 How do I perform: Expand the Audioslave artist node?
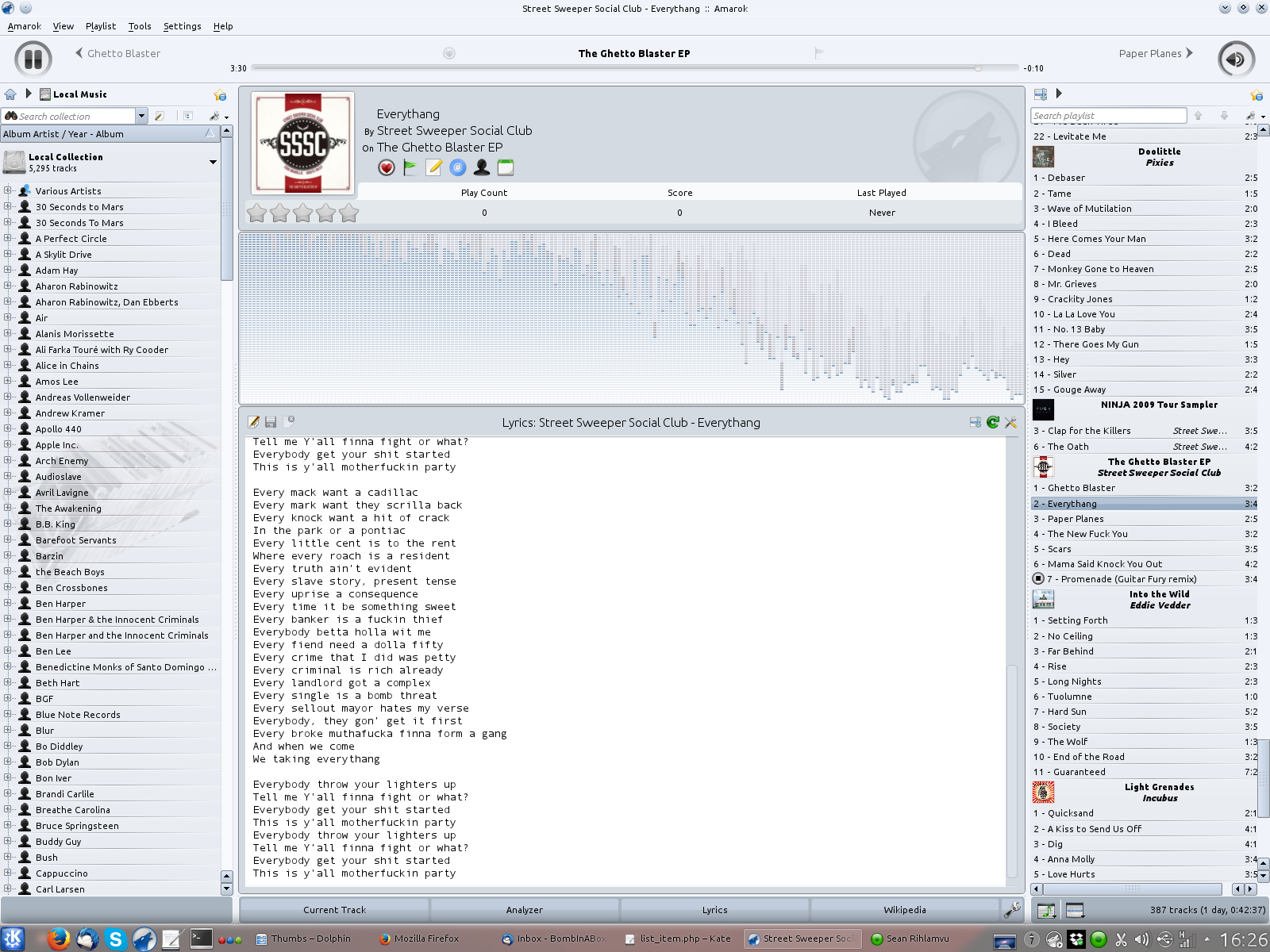click(8, 476)
